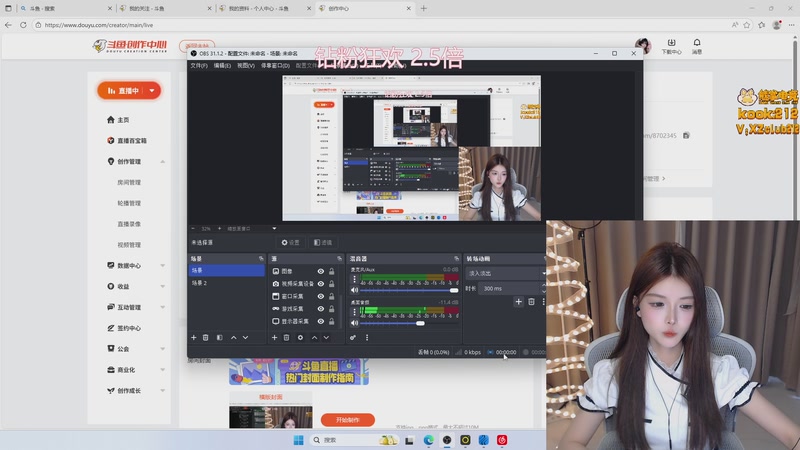Go back in the browser
This screenshot has height=450, width=800.
tap(8, 24)
